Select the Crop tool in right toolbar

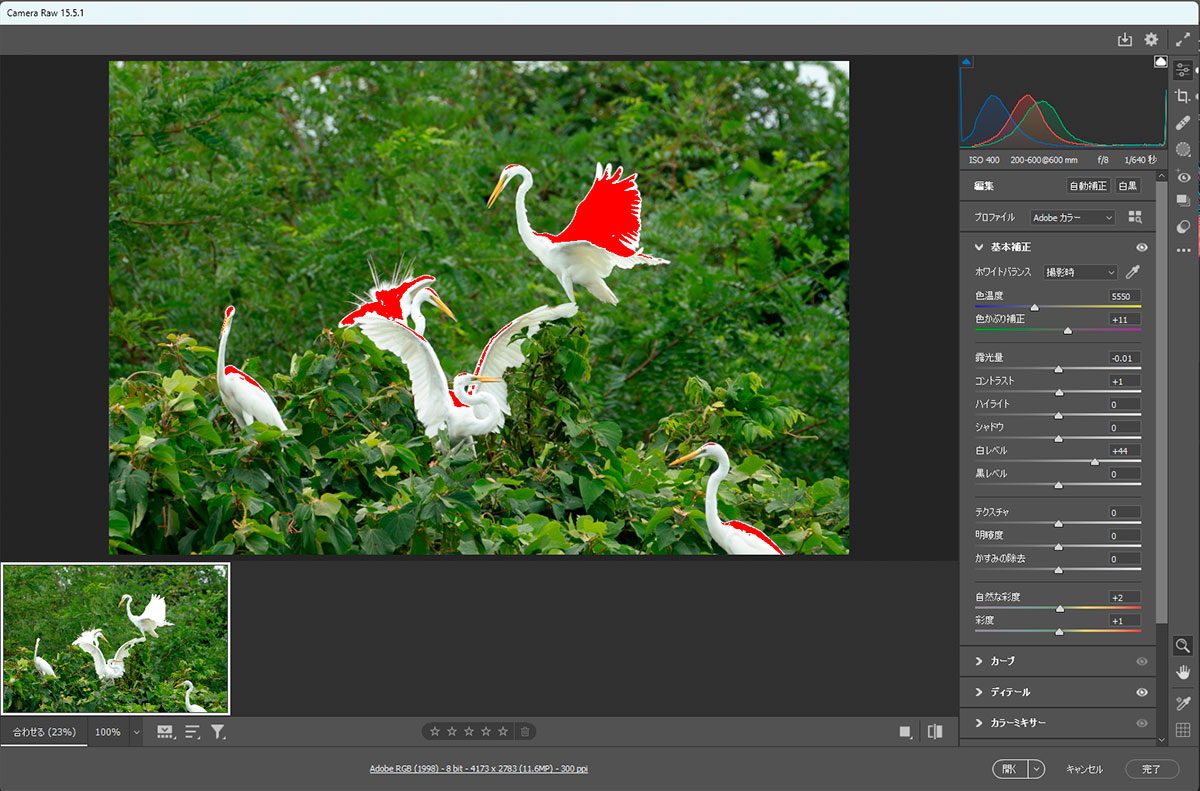(1183, 96)
